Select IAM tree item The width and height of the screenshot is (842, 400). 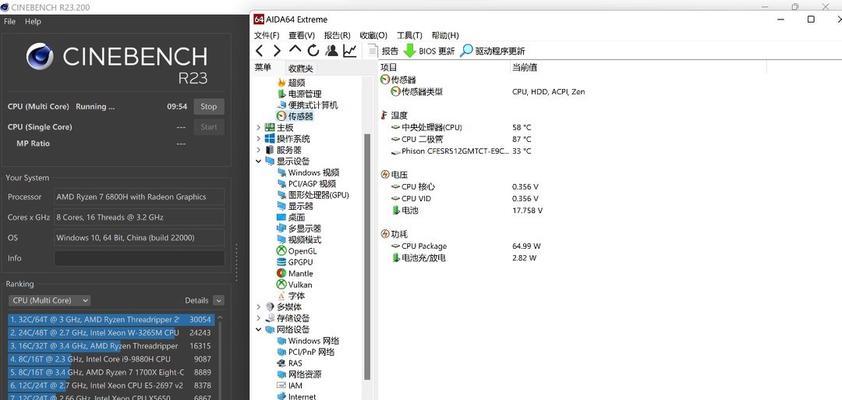point(289,386)
